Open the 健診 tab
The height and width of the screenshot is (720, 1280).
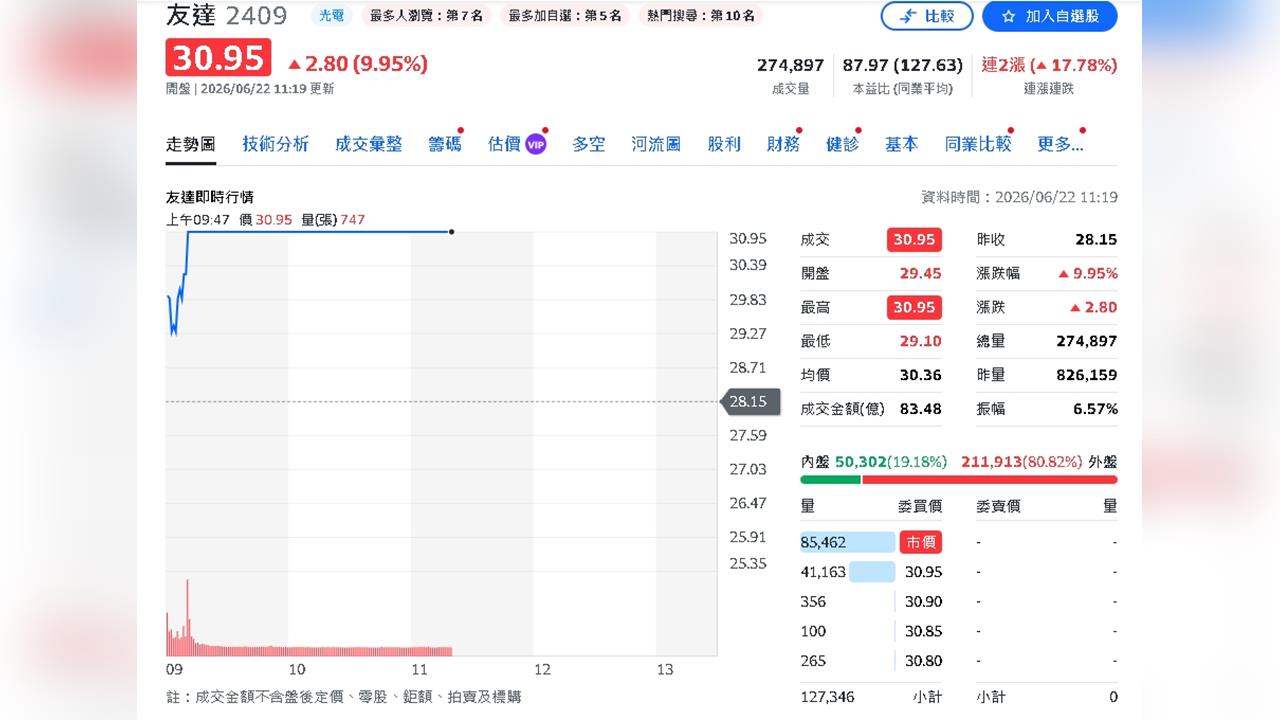(842, 144)
